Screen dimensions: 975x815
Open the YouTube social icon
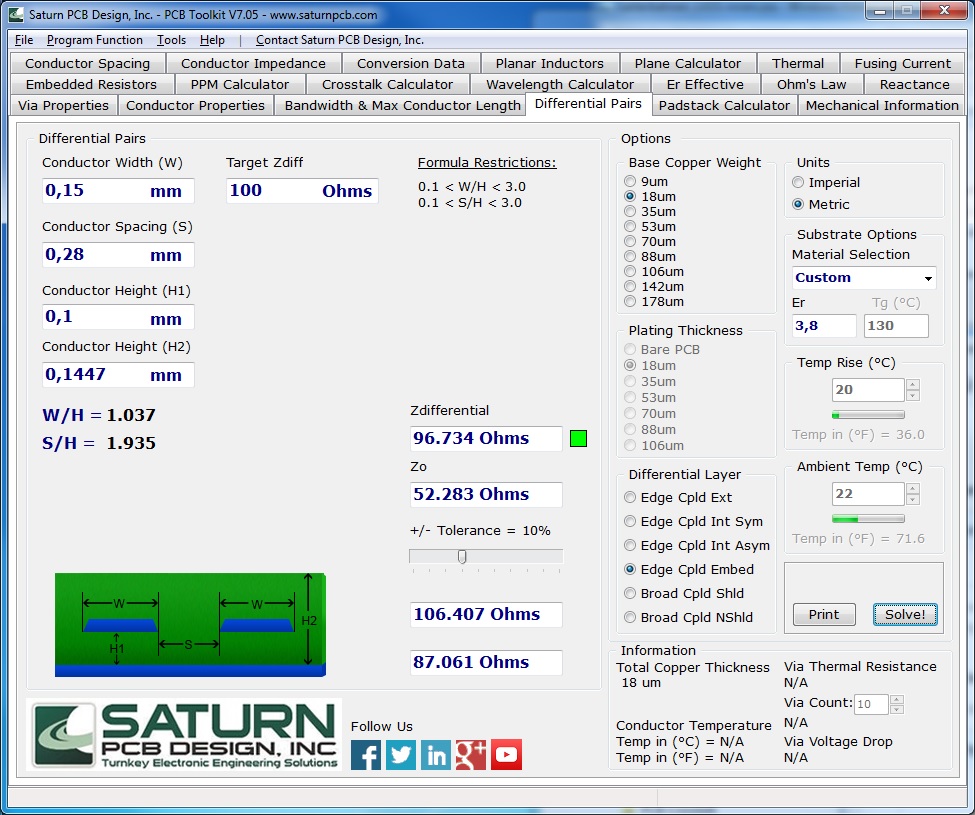click(x=506, y=755)
